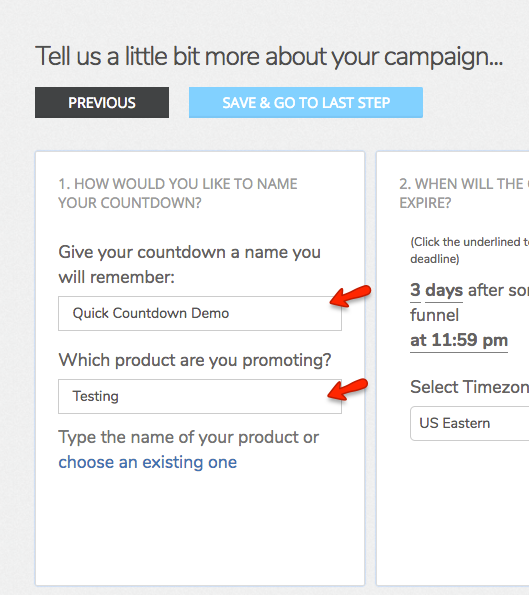Click the step 2 expire section heading
The image size is (529, 595).
tap(464, 194)
